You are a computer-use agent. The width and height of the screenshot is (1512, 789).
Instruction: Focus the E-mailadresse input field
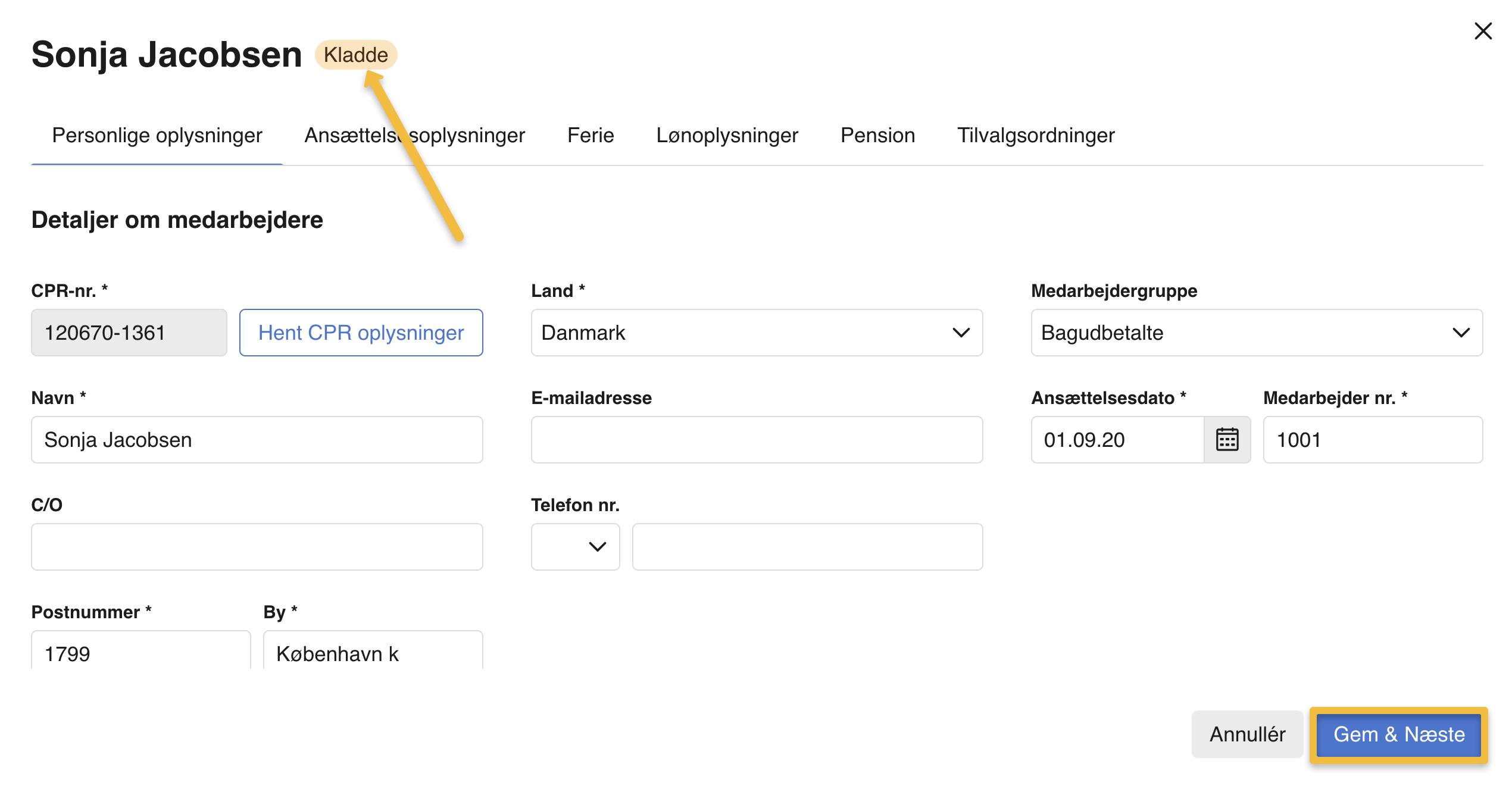coord(757,440)
